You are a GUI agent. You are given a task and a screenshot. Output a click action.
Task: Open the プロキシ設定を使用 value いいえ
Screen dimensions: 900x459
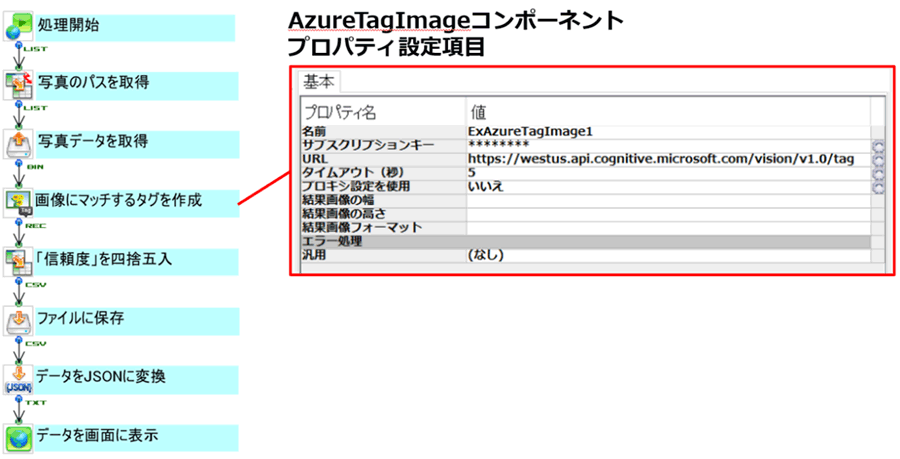(668, 187)
